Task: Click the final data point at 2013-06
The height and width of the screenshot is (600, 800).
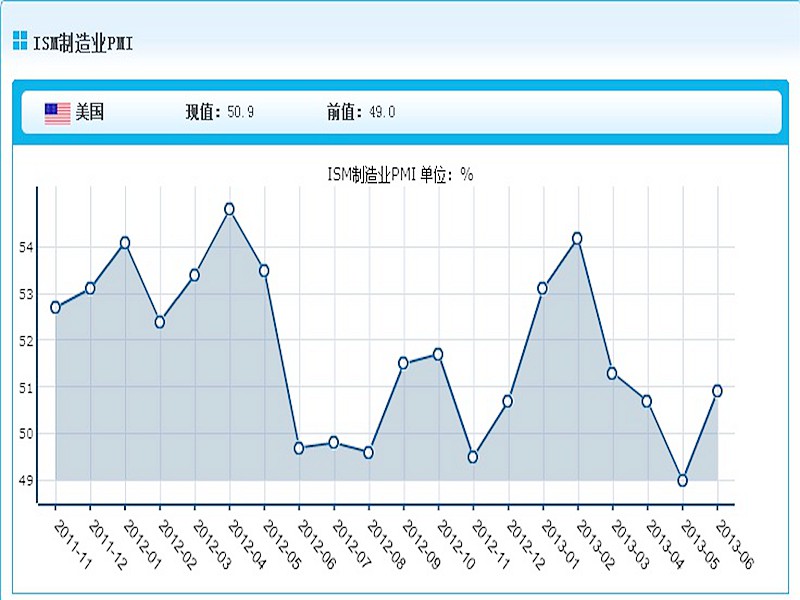Action: point(717,391)
